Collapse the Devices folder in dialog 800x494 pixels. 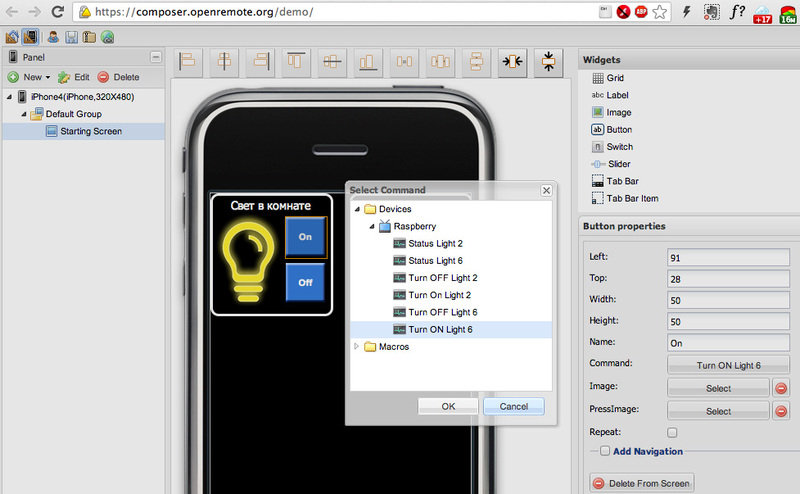click(357, 209)
